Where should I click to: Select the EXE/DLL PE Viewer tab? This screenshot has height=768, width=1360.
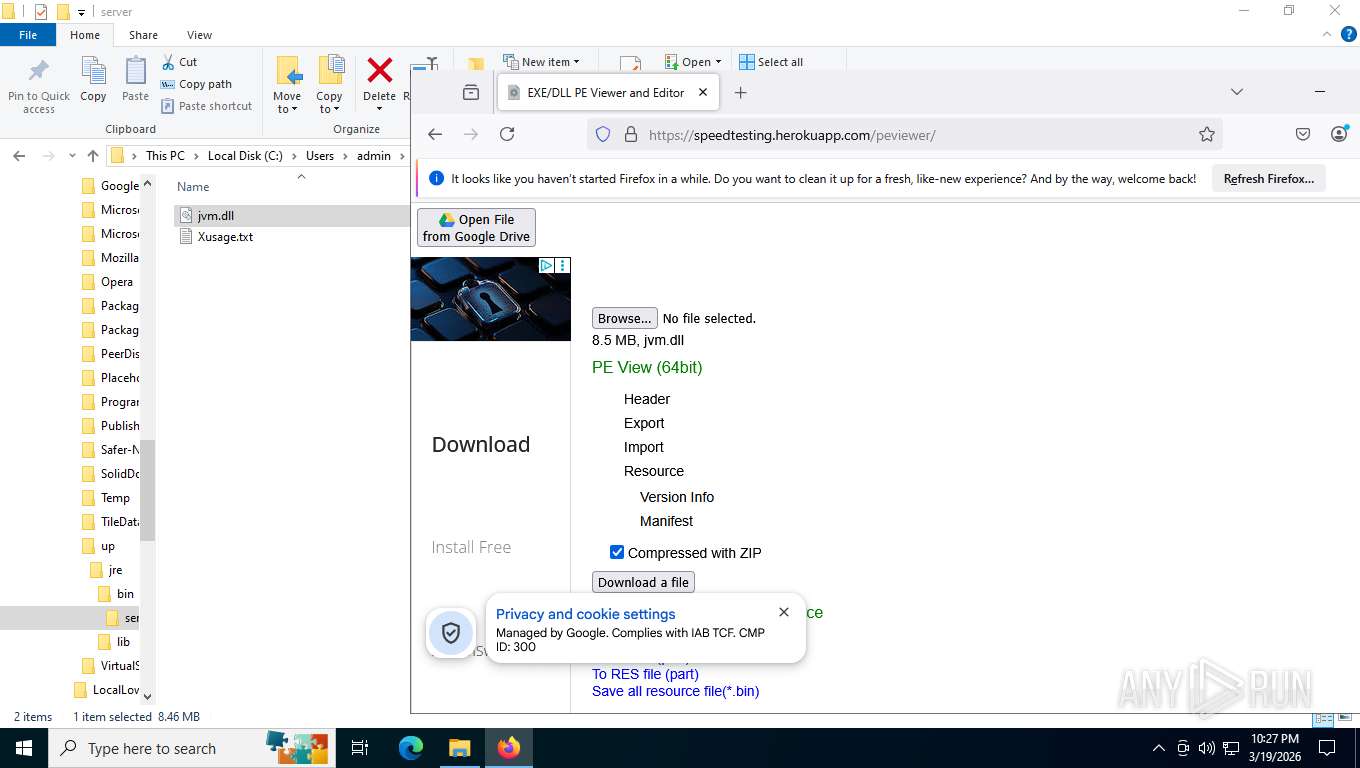pos(606,92)
